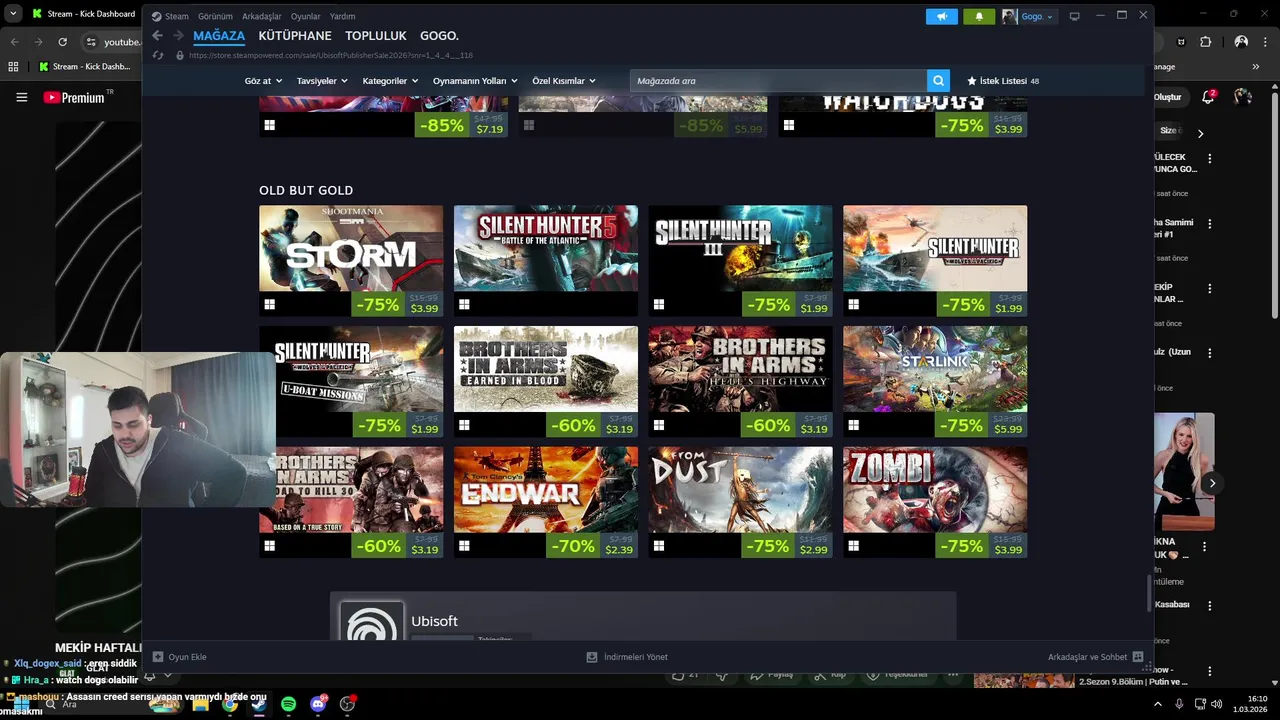
Task: Click YouTube account avatar
Action: 1243,97
